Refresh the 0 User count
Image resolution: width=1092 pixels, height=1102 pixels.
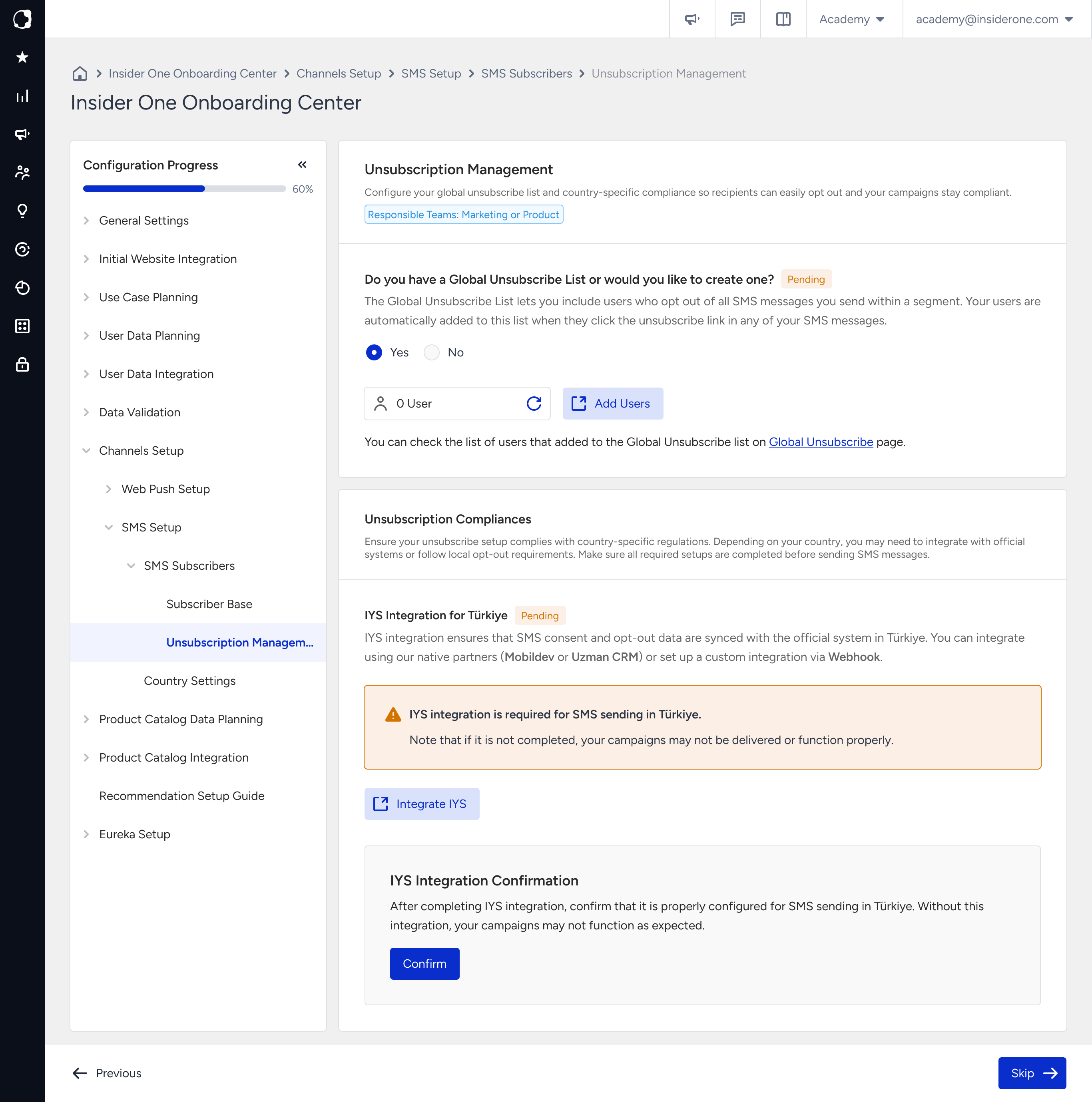[x=534, y=403]
